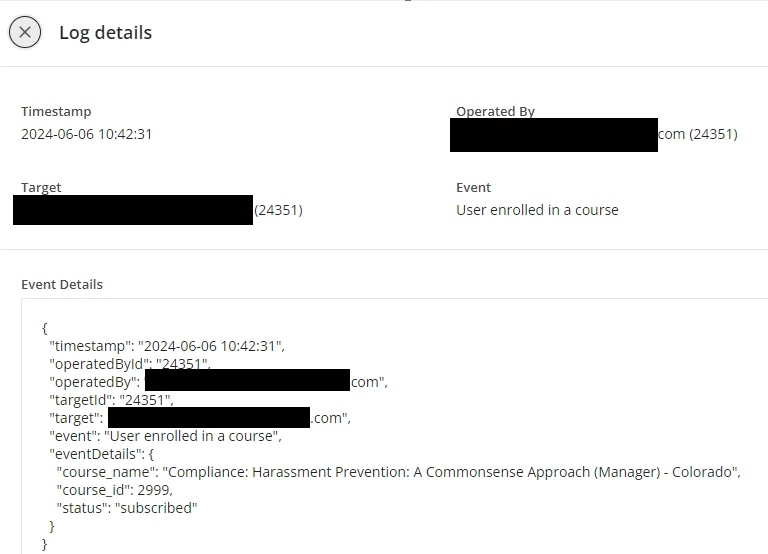The width and height of the screenshot is (768, 554).
Task: Click the status subscribed JSON line
Action: point(127,508)
